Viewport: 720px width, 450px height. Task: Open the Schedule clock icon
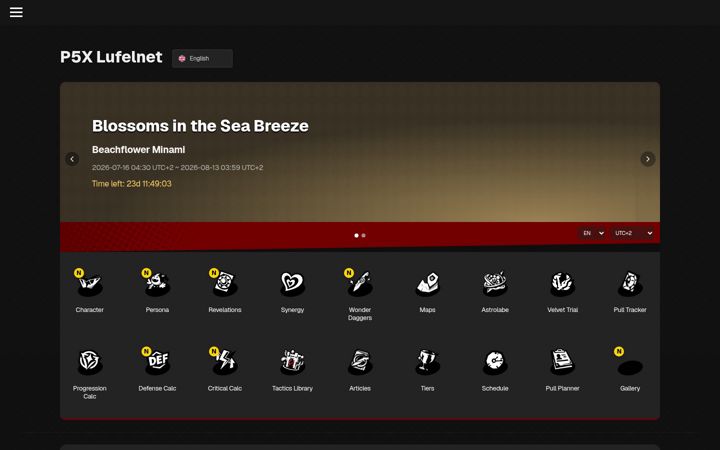(495, 361)
